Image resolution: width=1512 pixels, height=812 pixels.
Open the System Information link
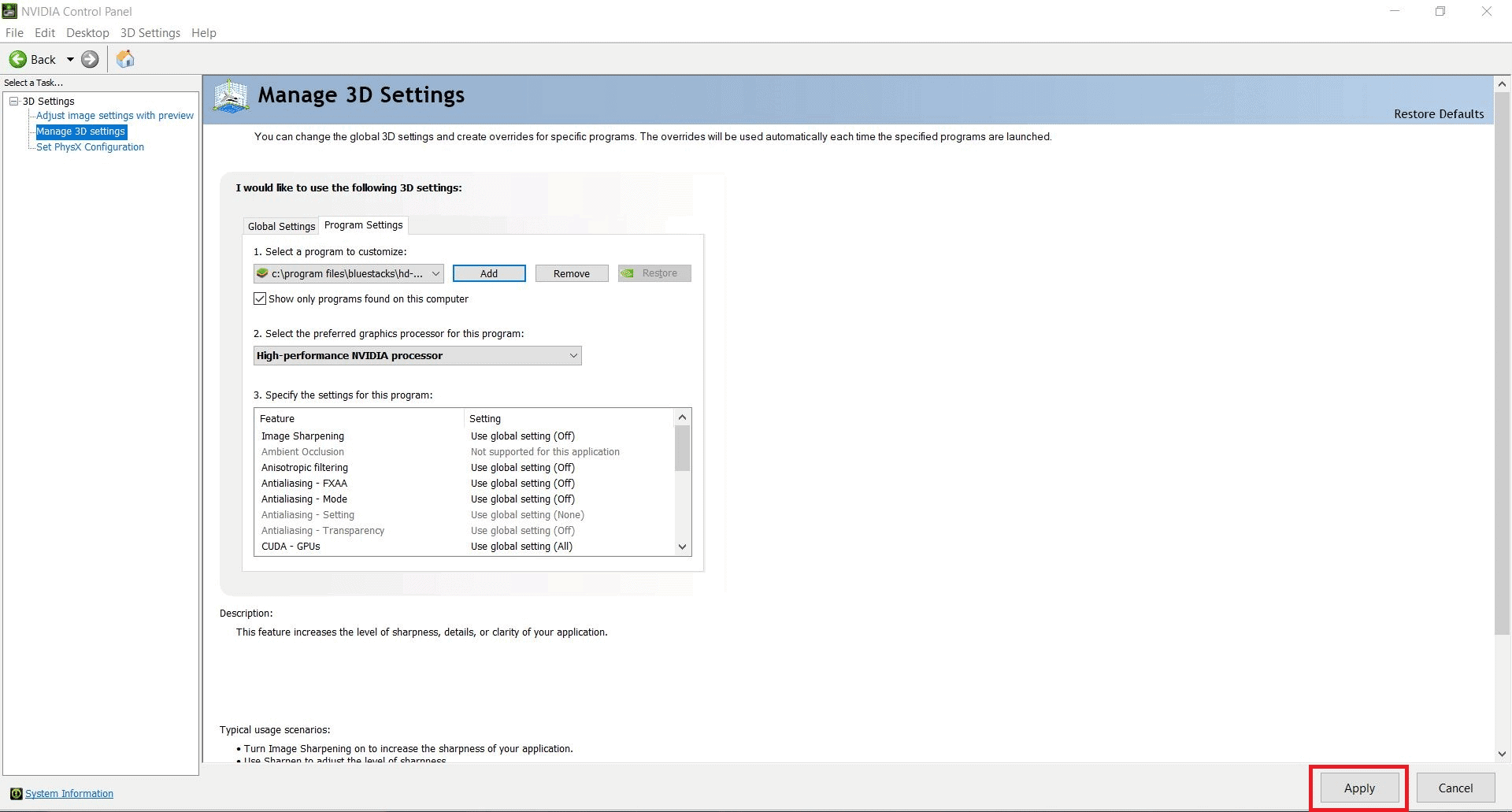pyautogui.click(x=69, y=793)
